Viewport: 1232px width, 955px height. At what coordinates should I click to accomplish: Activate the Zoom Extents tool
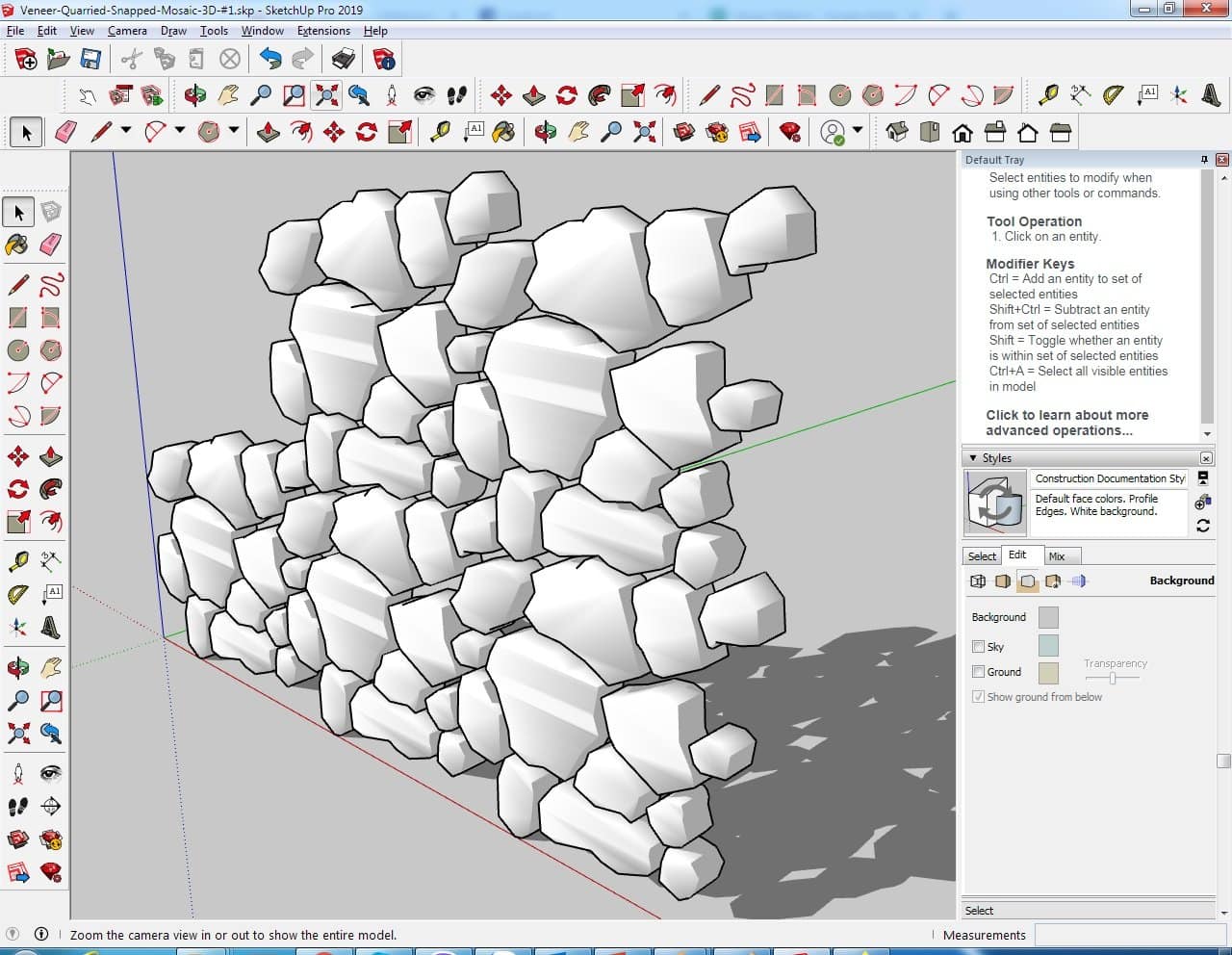tap(327, 94)
